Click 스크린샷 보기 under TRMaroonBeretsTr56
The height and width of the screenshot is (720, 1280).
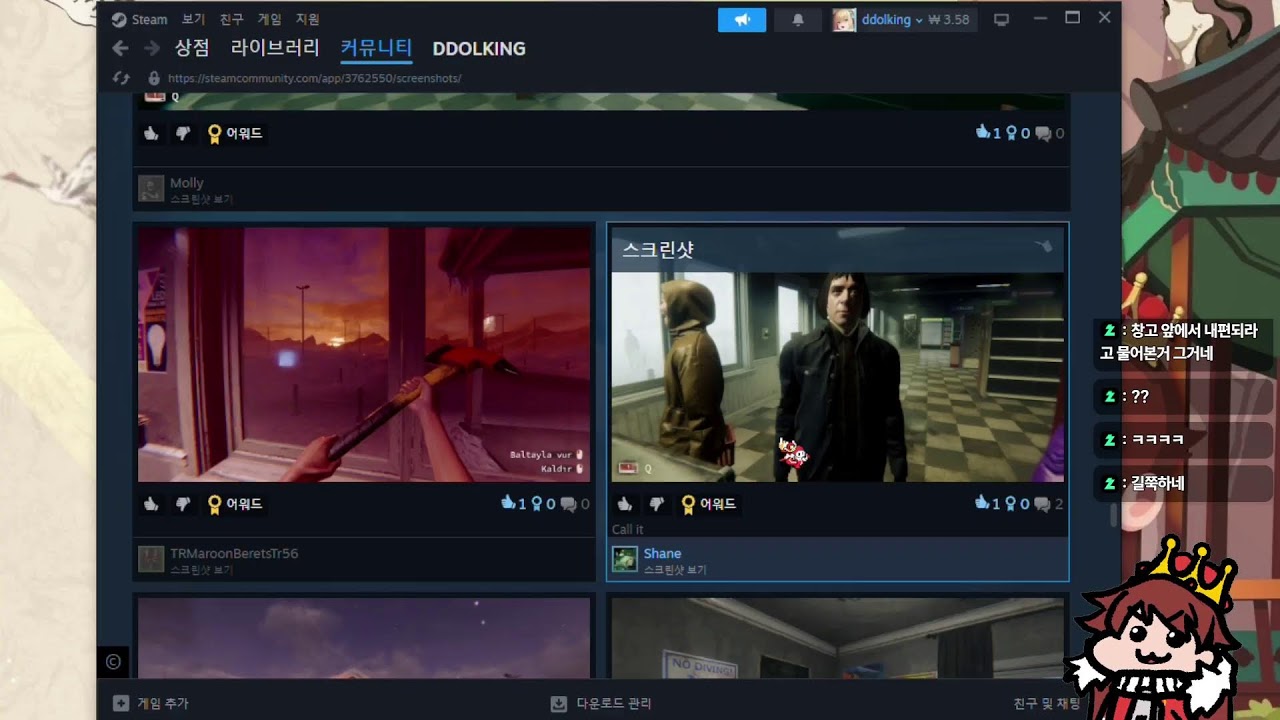point(201,570)
